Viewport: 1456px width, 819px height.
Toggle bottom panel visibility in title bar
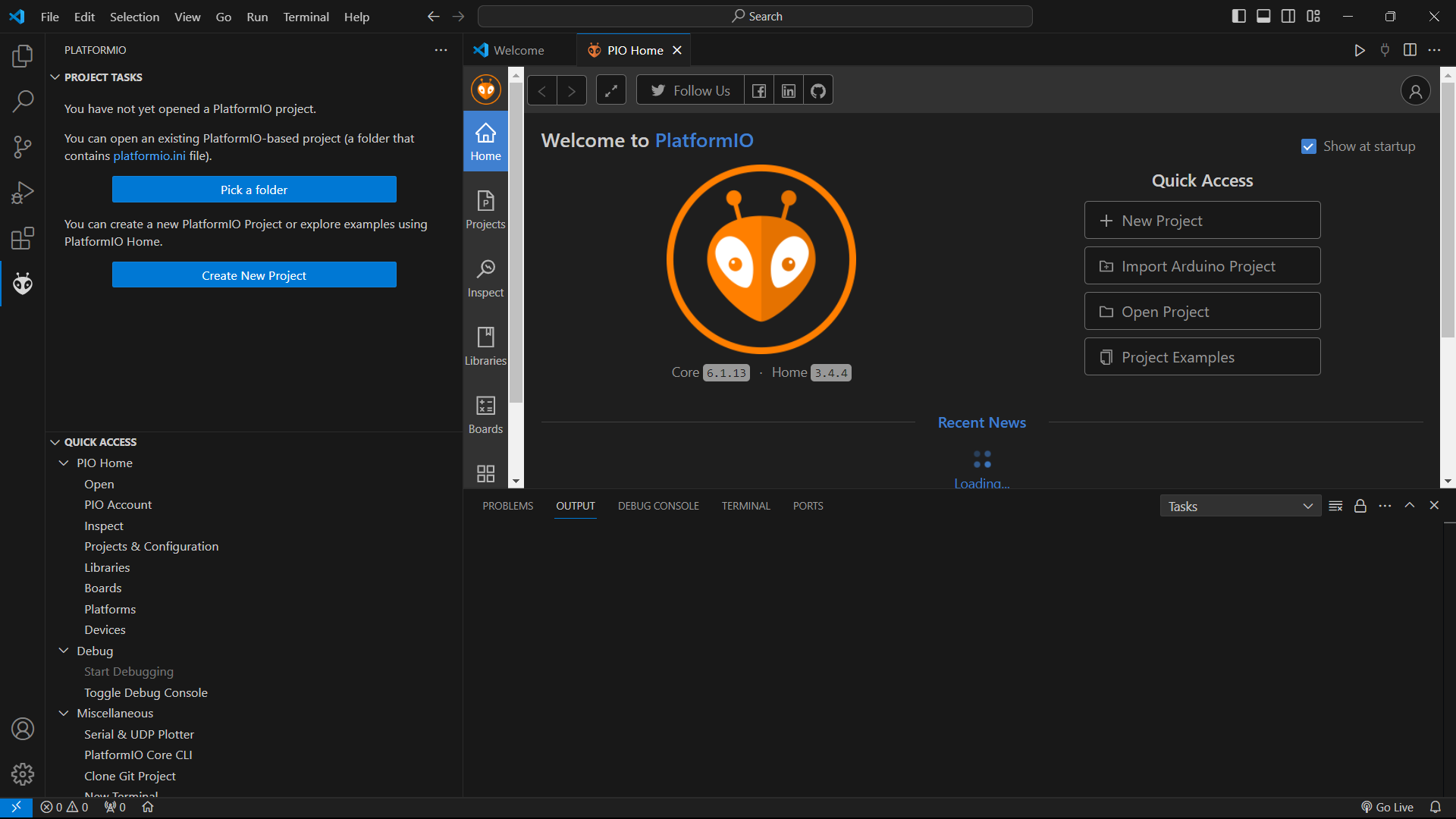click(1263, 16)
